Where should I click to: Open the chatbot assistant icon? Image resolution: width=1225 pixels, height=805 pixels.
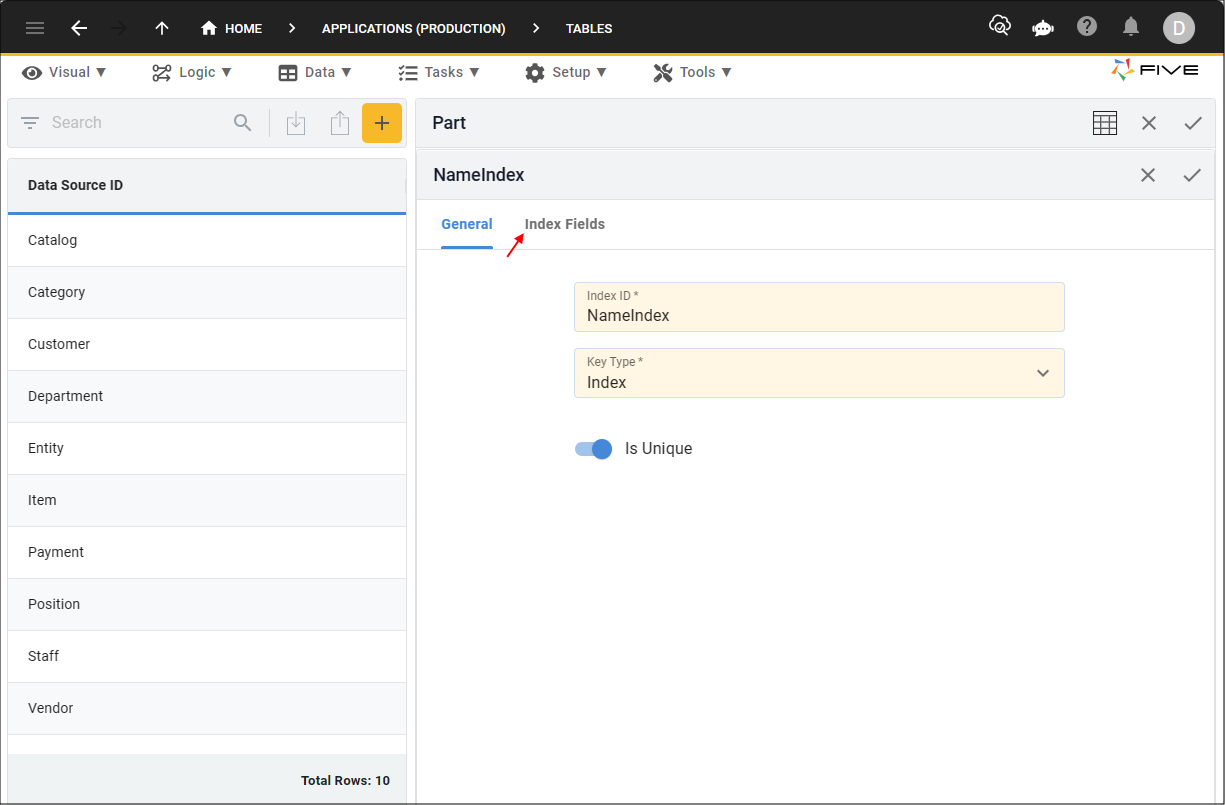(1043, 27)
